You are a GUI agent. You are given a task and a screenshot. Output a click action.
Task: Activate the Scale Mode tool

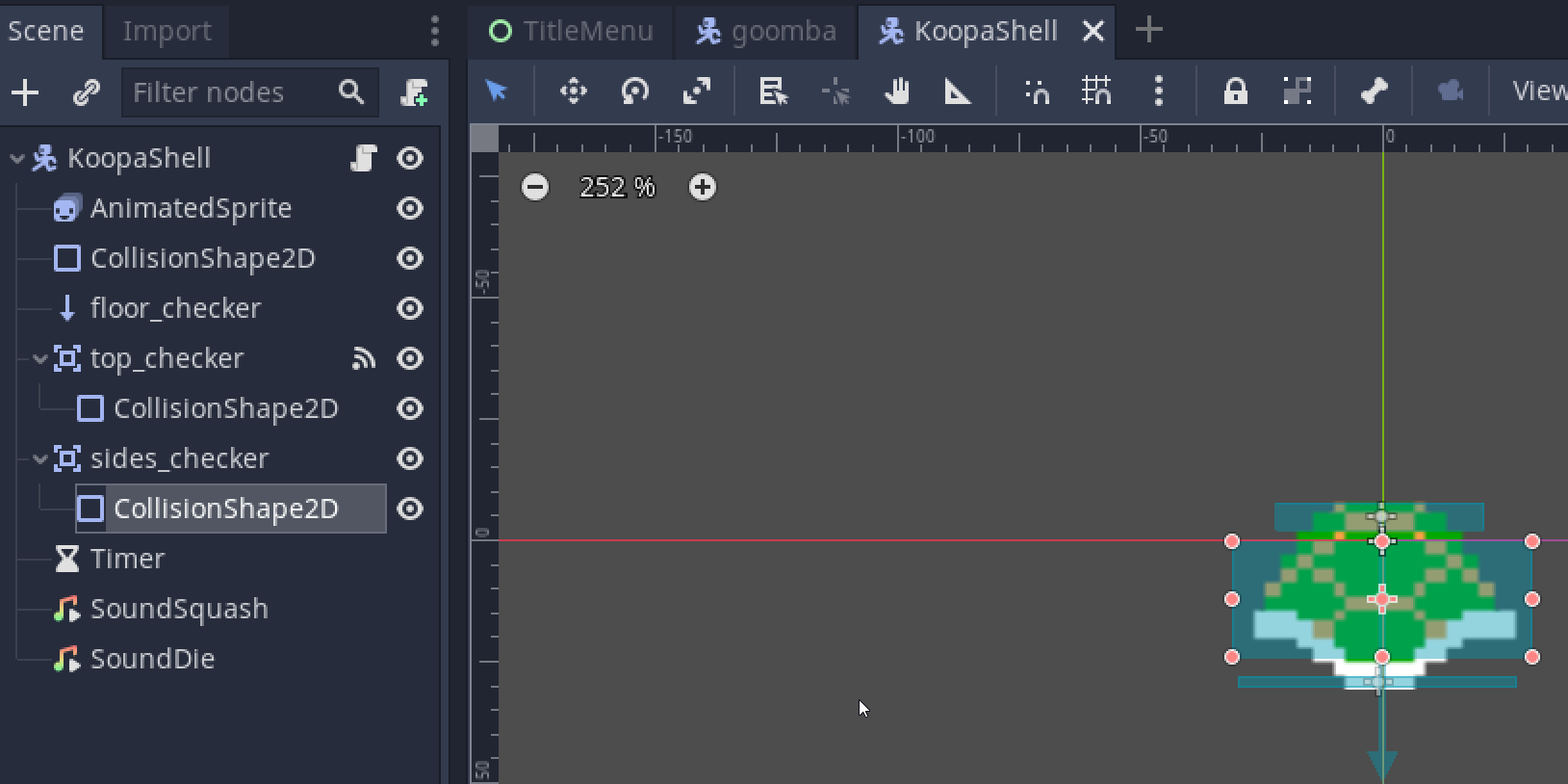pyautogui.click(x=697, y=91)
